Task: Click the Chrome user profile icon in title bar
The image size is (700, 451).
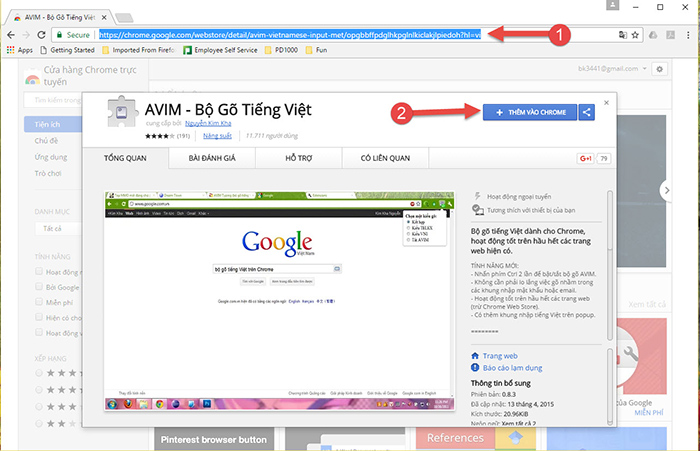Action: tap(612, 5)
